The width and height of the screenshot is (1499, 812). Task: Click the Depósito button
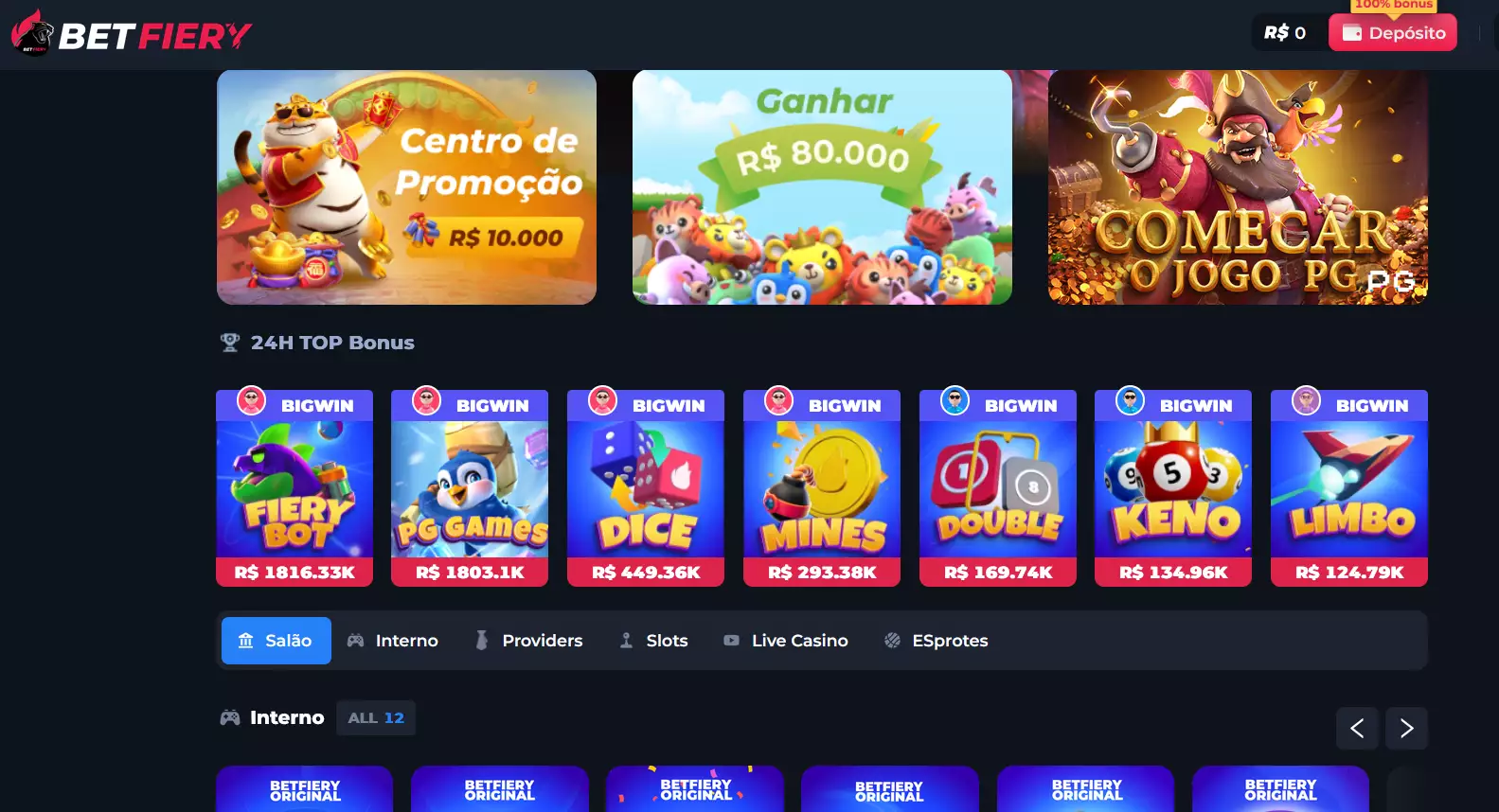(x=1393, y=33)
